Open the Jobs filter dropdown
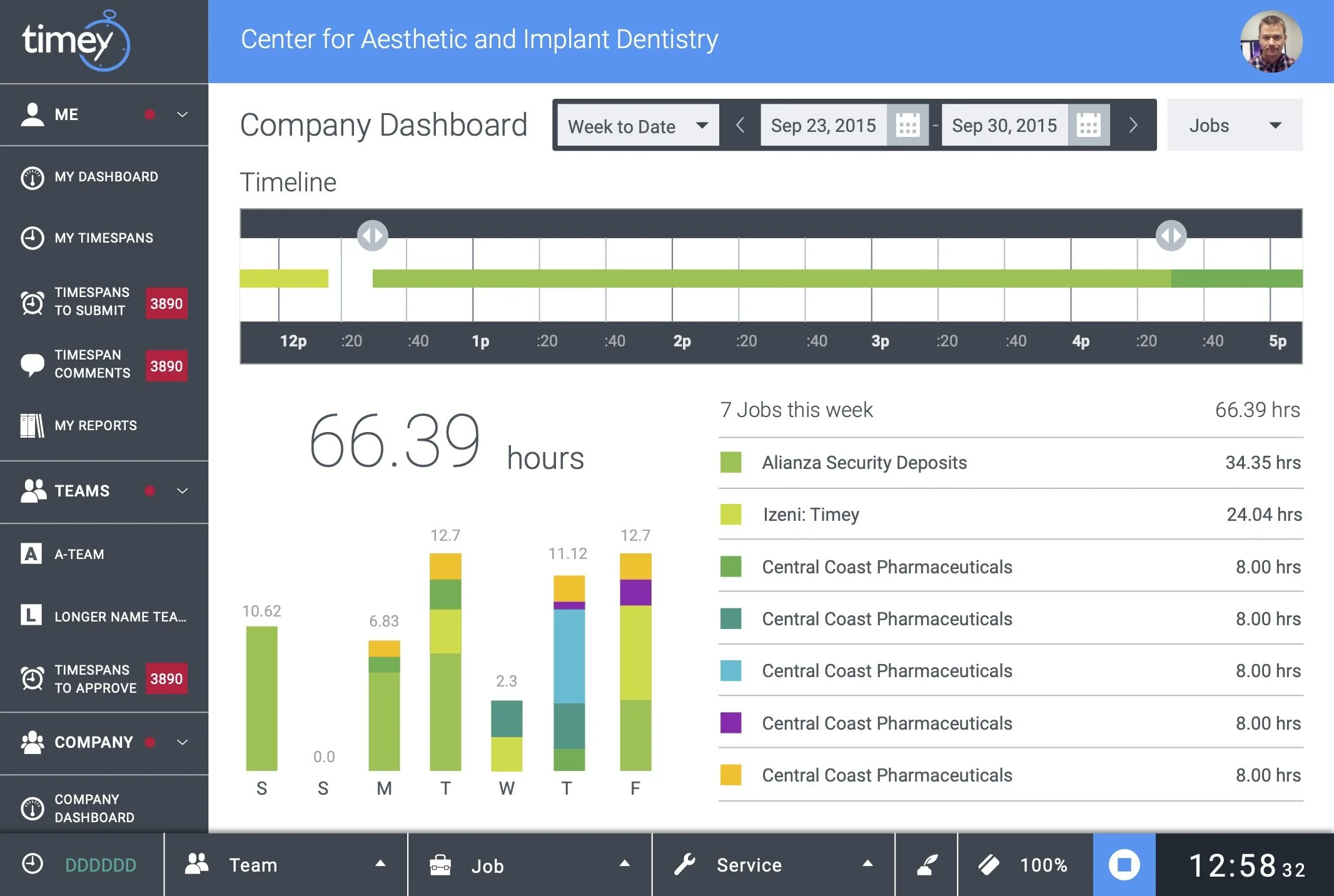The width and height of the screenshot is (1334, 896). click(1235, 125)
